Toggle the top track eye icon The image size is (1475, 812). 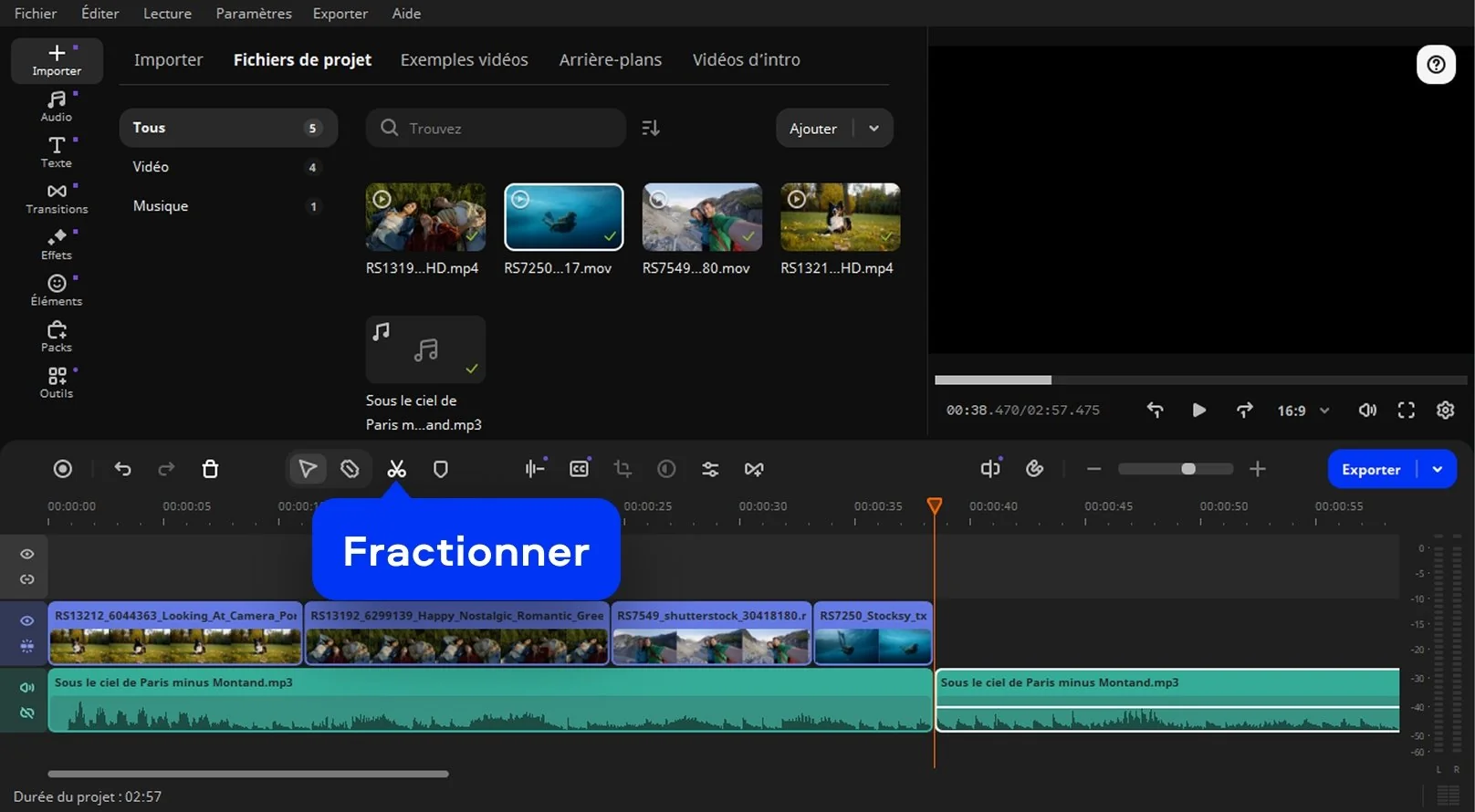click(27, 554)
